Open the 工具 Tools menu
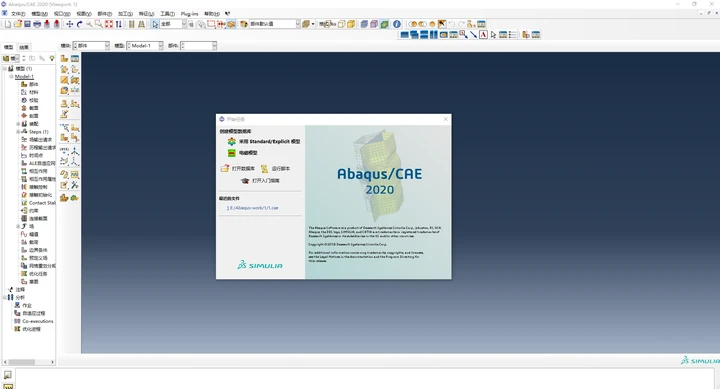The height and width of the screenshot is (389, 720). tap(167, 14)
